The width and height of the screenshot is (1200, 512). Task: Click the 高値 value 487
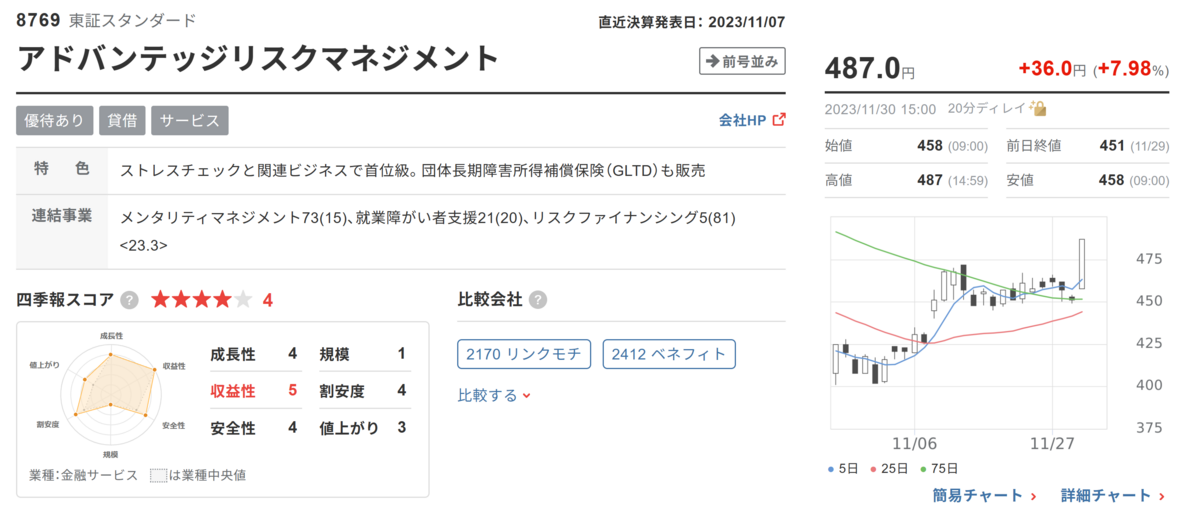coord(930,180)
